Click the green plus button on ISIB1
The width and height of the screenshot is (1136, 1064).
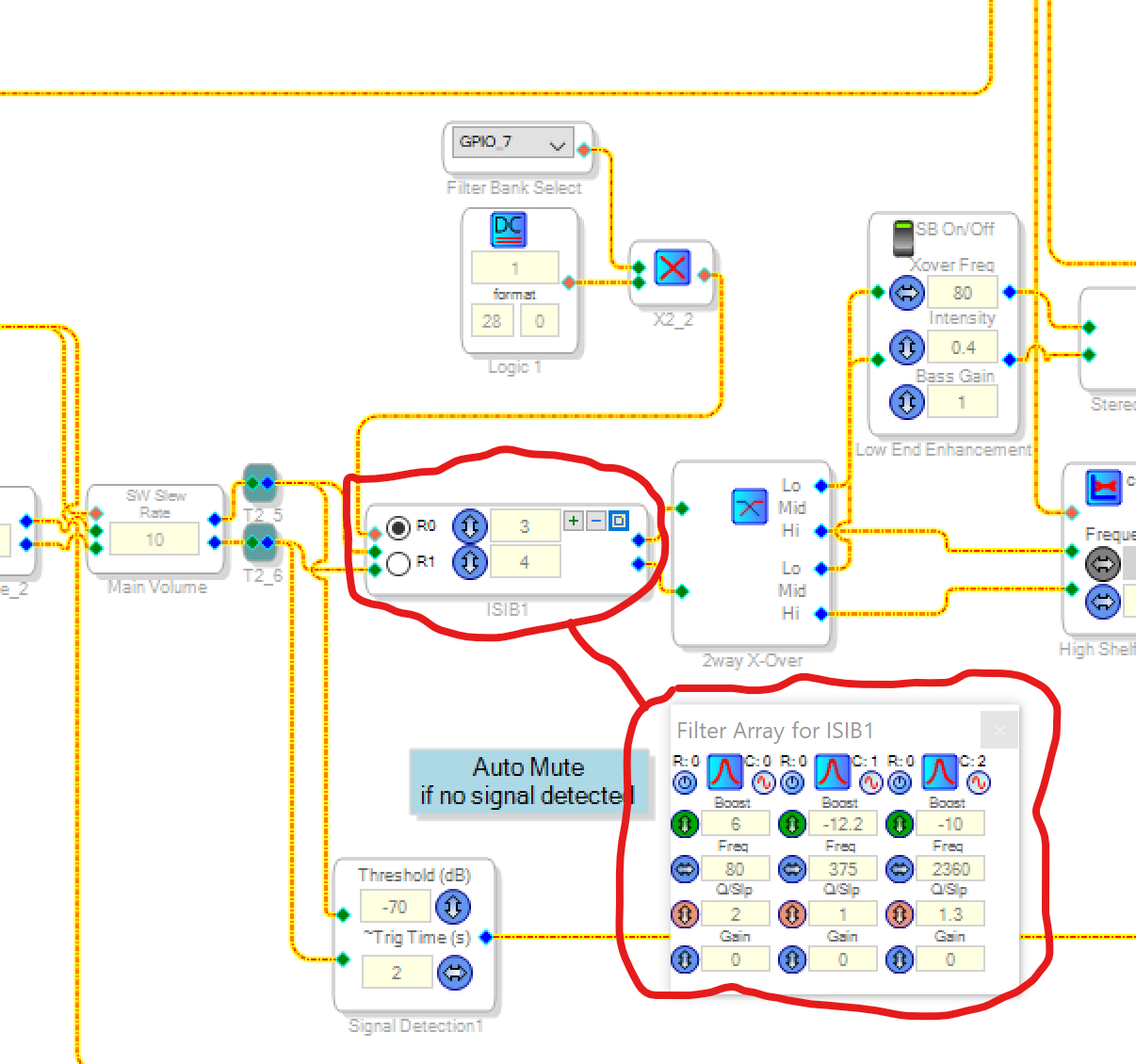573,521
